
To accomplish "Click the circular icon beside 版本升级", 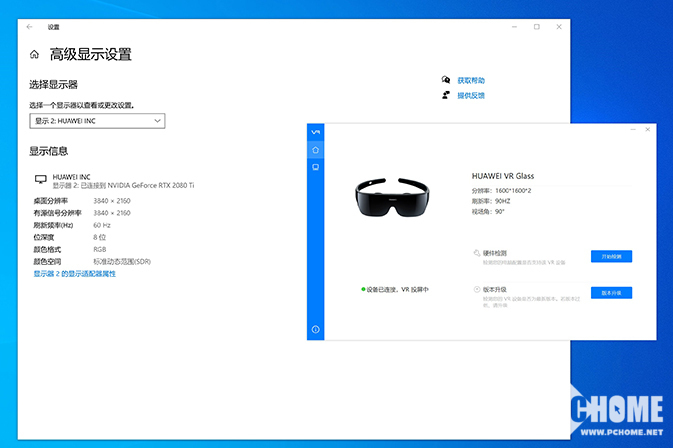I will click(476, 289).
